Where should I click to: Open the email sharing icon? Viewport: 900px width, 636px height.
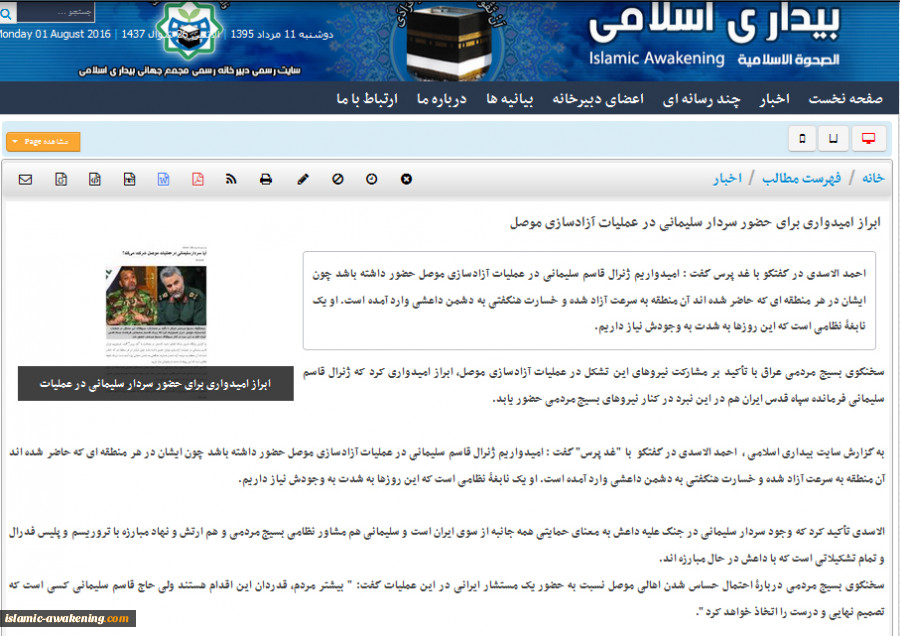coord(25,178)
